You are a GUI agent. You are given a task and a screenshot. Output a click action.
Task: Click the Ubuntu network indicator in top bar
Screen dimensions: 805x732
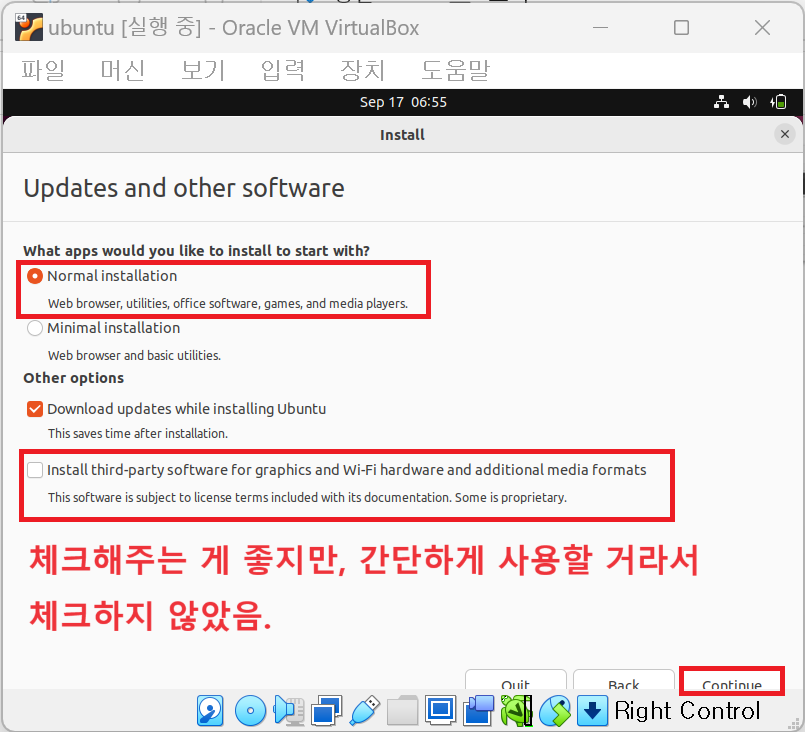click(x=721, y=102)
